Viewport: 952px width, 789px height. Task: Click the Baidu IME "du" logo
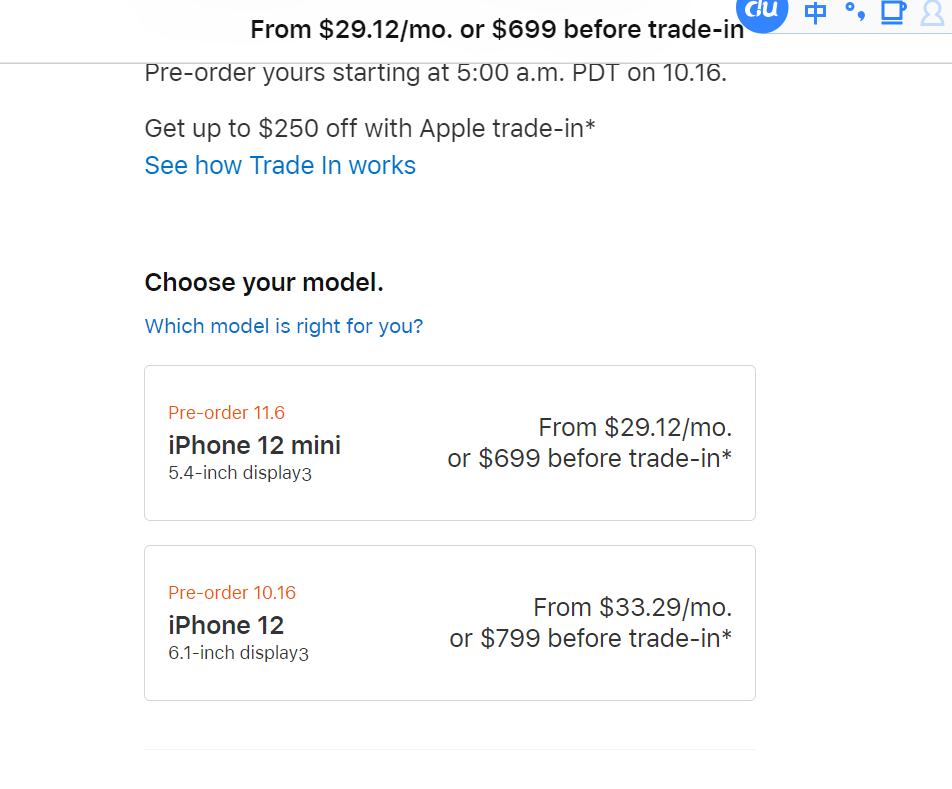click(763, 12)
